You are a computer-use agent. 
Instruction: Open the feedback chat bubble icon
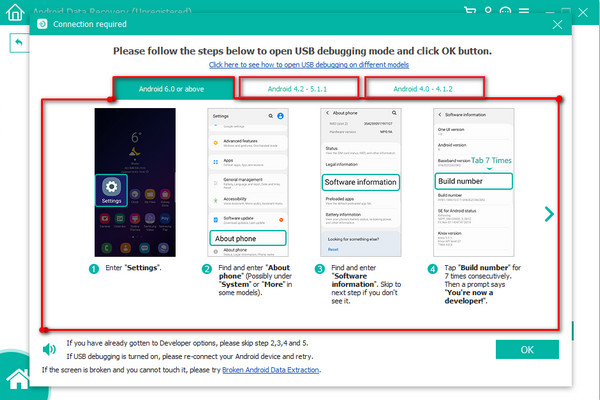click(x=505, y=10)
